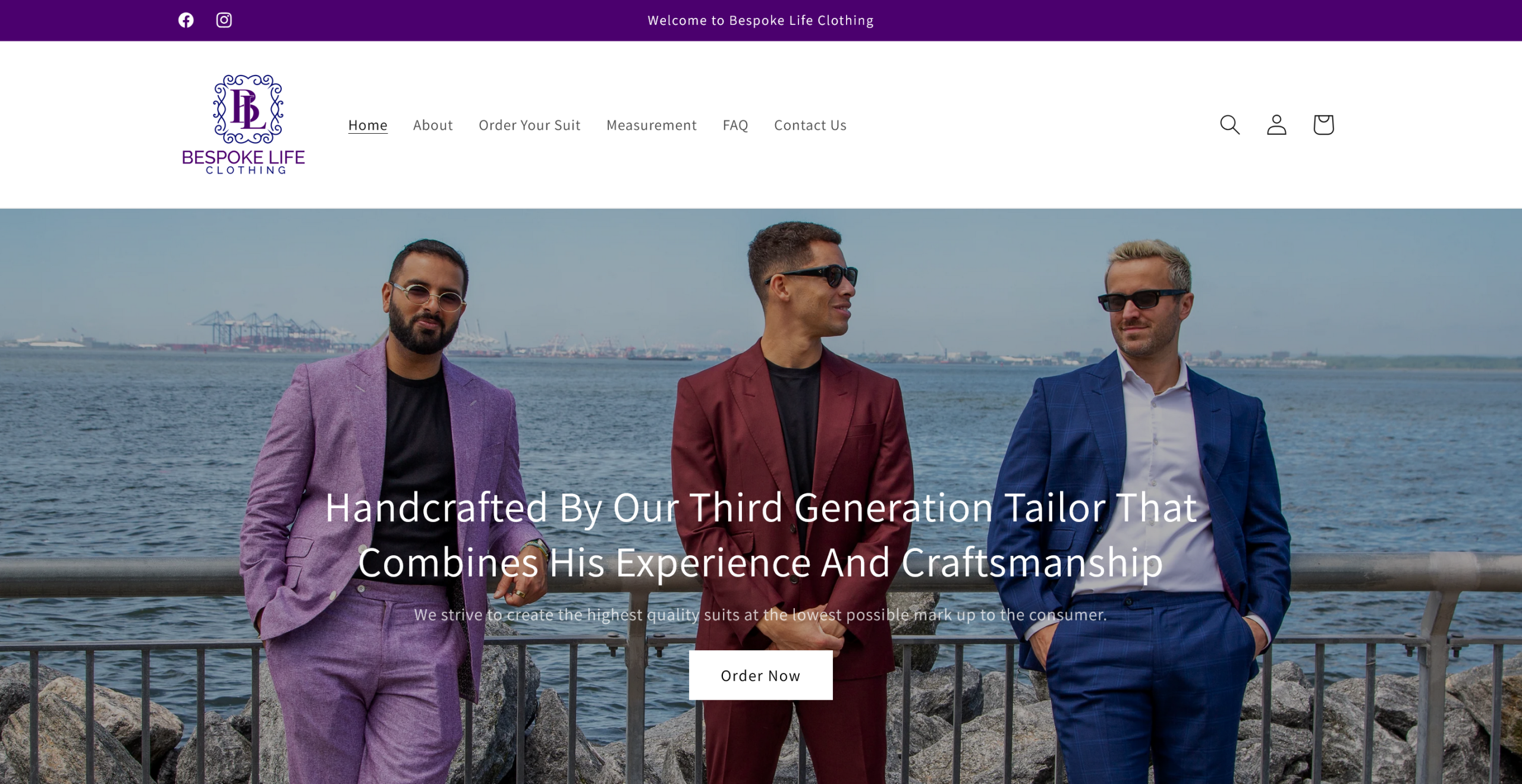Go to the Home menu item
This screenshot has height=784, width=1522.
(367, 125)
